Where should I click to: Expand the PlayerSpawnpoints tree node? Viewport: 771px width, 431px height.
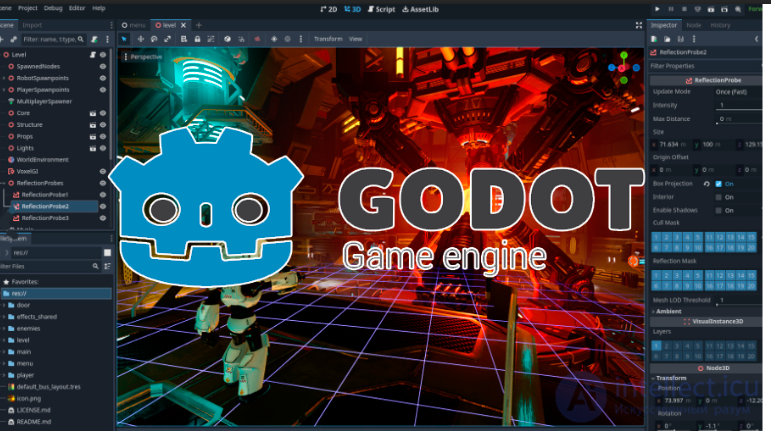coord(4,90)
